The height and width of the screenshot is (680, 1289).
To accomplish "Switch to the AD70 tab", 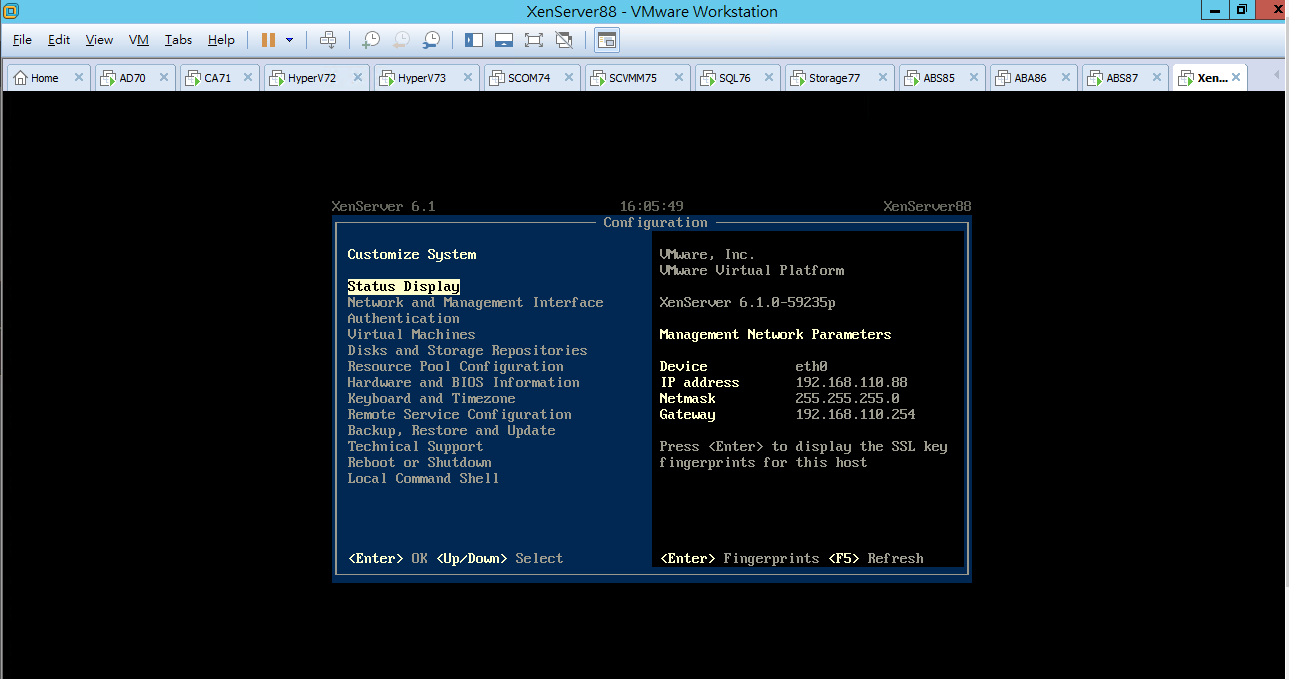I will point(135,78).
